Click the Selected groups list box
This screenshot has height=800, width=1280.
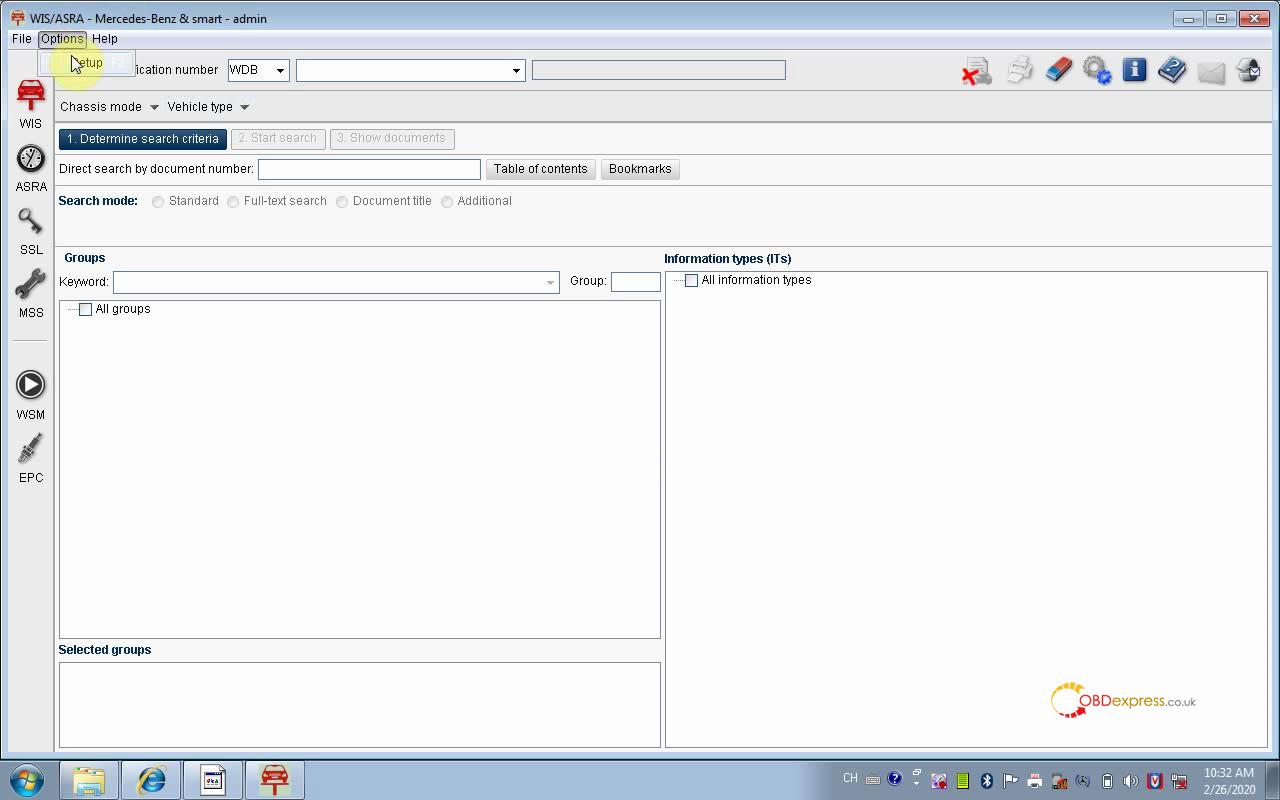point(360,705)
